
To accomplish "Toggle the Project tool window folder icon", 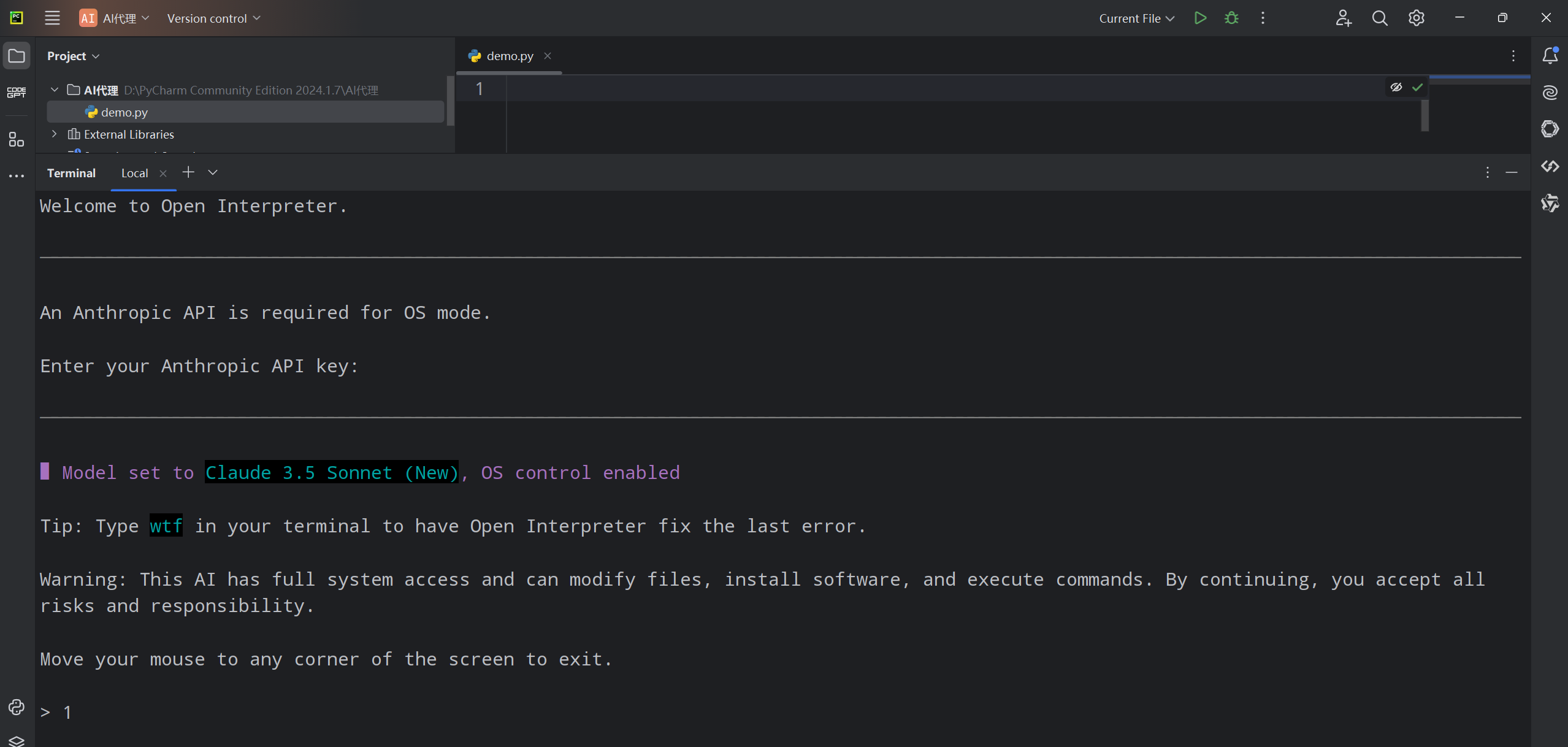I will (x=17, y=56).
